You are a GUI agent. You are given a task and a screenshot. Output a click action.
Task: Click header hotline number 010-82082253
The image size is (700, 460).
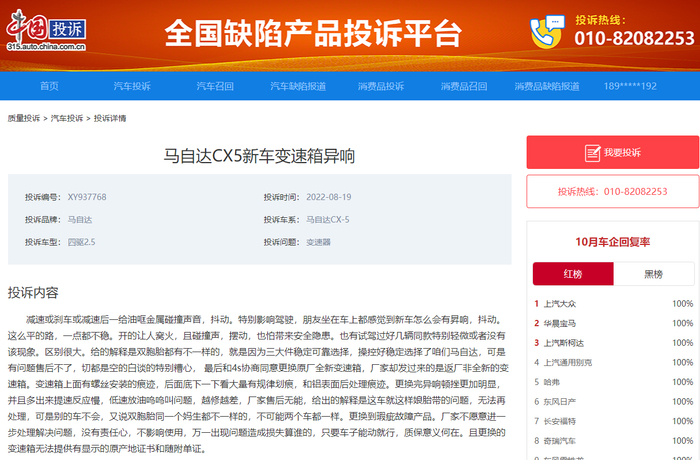click(x=634, y=38)
